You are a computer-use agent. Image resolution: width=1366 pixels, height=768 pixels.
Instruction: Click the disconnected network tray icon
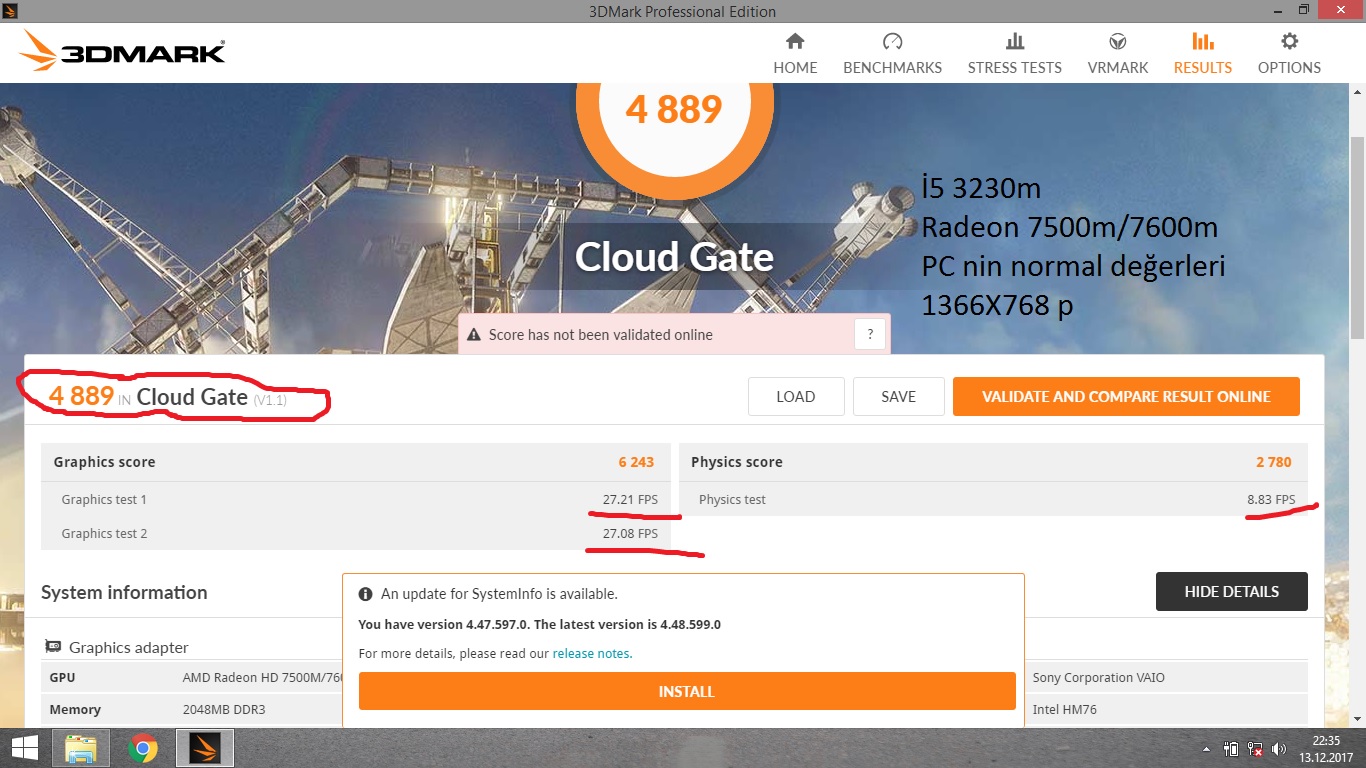1254,748
